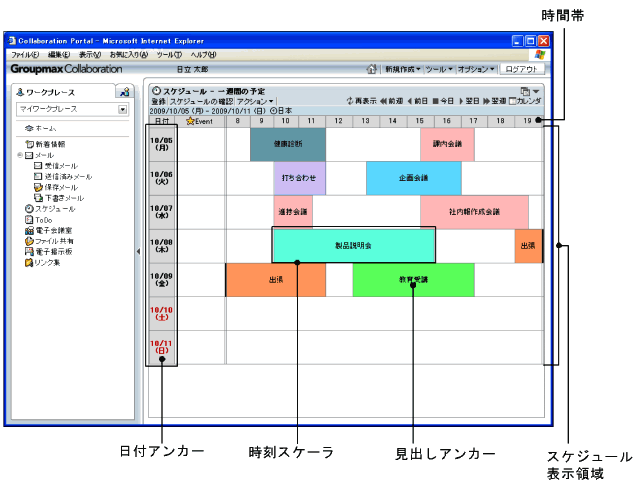
Task: Go to previous week with 前週
Action: click(391, 101)
